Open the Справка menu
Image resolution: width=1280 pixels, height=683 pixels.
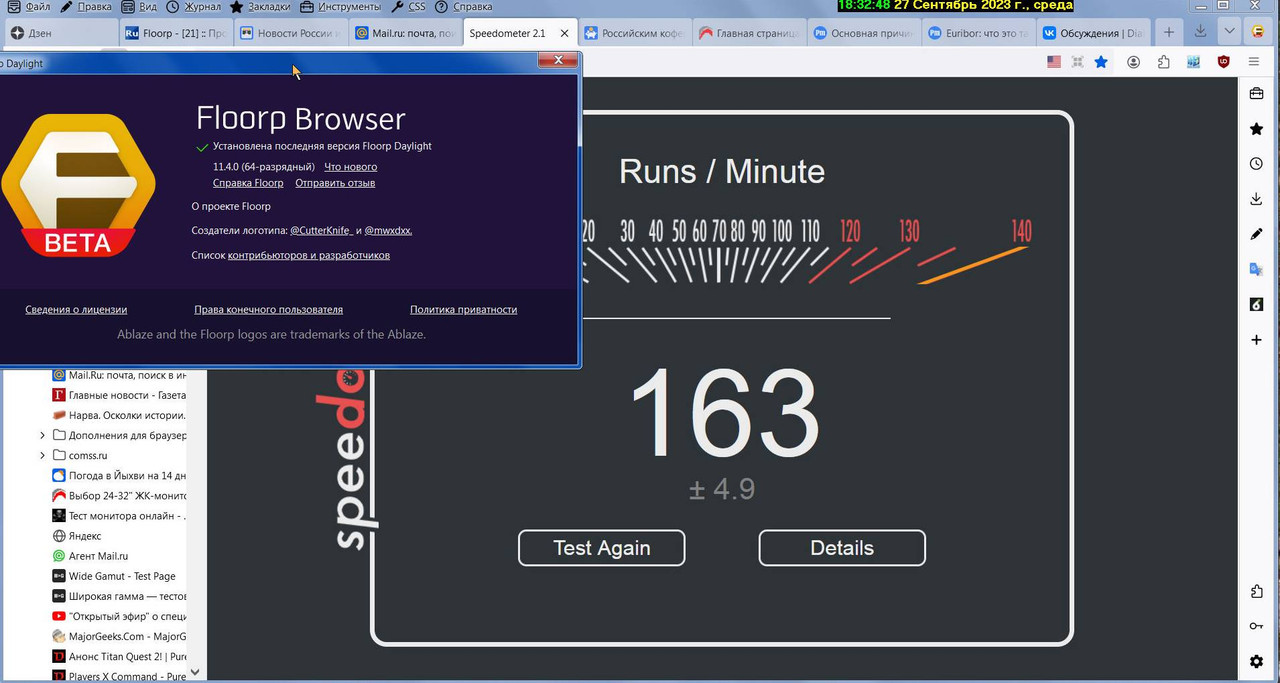coord(464,6)
